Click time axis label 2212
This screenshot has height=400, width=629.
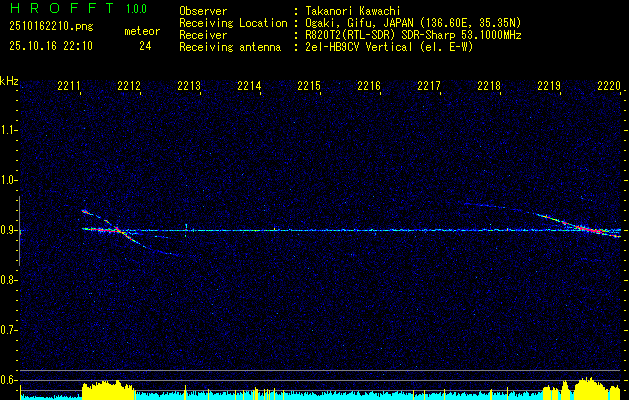tap(129, 86)
